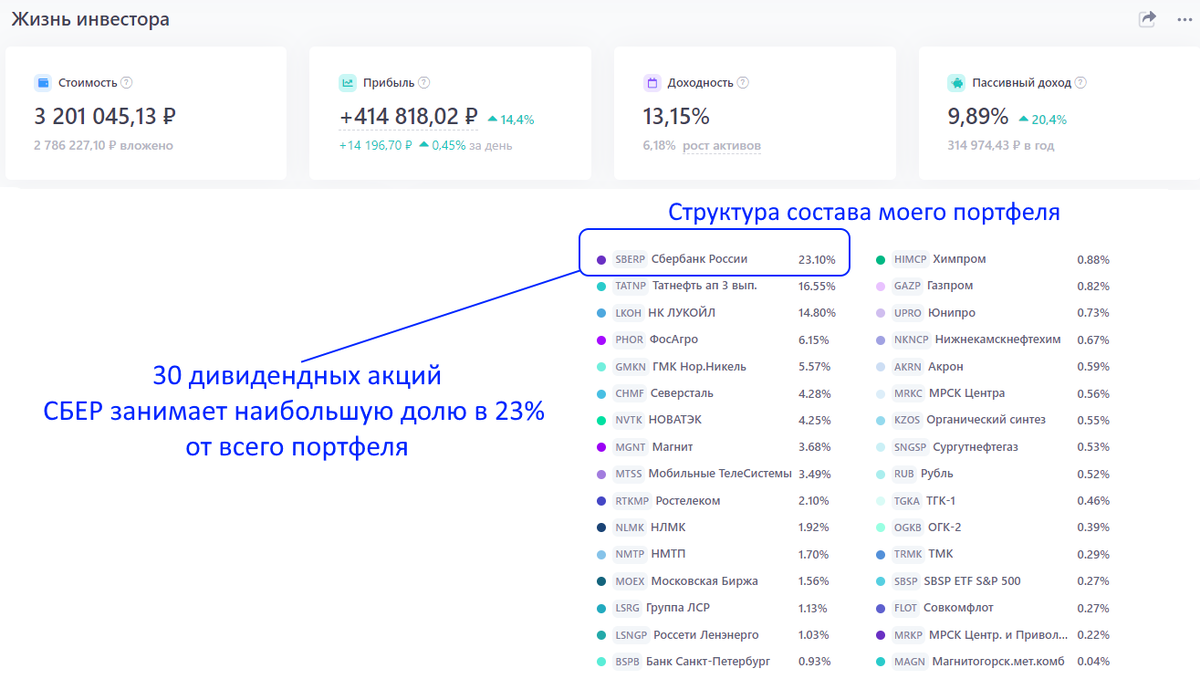Click the 16.55% share value

pyautogui.click(x=817, y=286)
